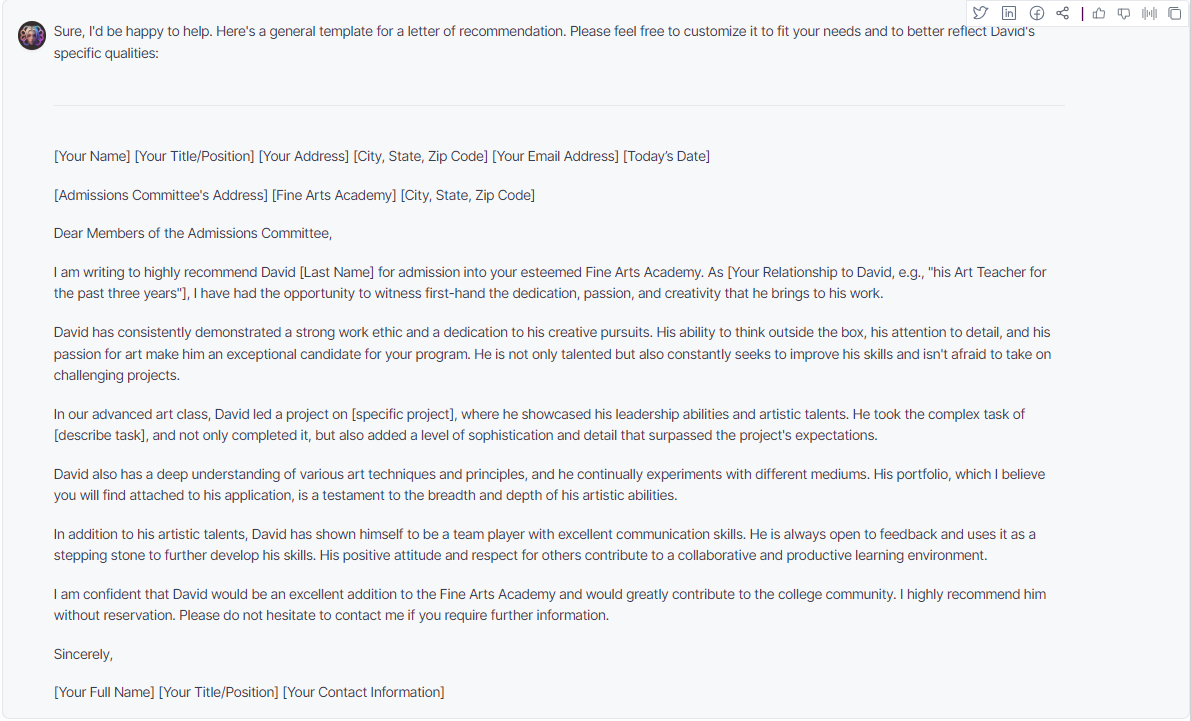
Task: Click the chatbot avatar image
Action: pyautogui.click(x=32, y=36)
